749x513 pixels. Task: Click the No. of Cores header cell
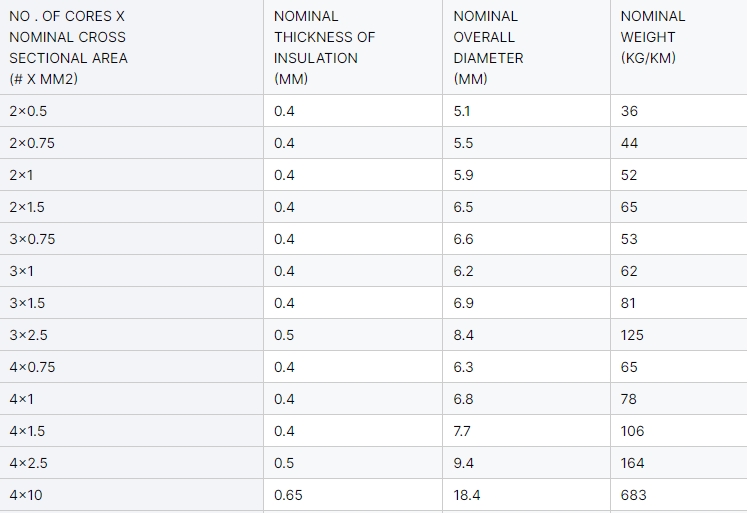131,47
